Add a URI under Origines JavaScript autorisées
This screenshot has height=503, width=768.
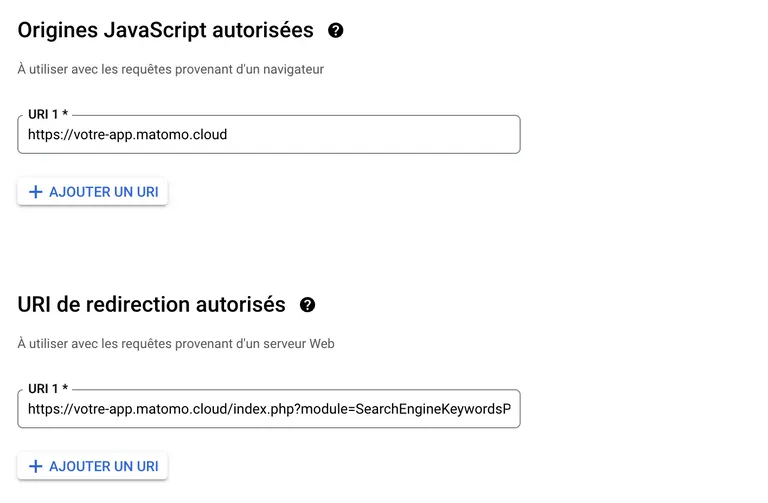(x=93, y=192)
